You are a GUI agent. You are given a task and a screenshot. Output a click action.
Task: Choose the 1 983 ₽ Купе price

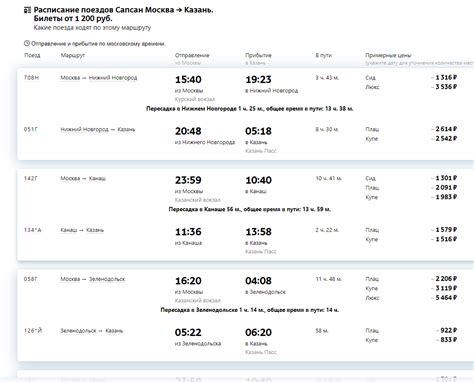click(x=444, y=197)
